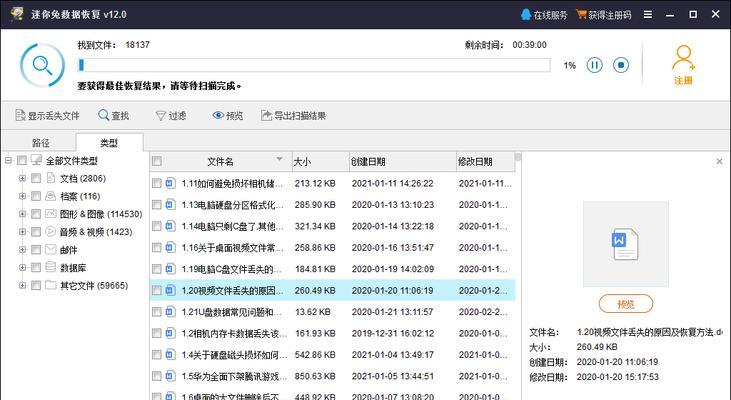The height and width of the screenshot is (400, 731).
Task: Click the Preview (预览) eye toolbar item
Action: coord(228,116)
